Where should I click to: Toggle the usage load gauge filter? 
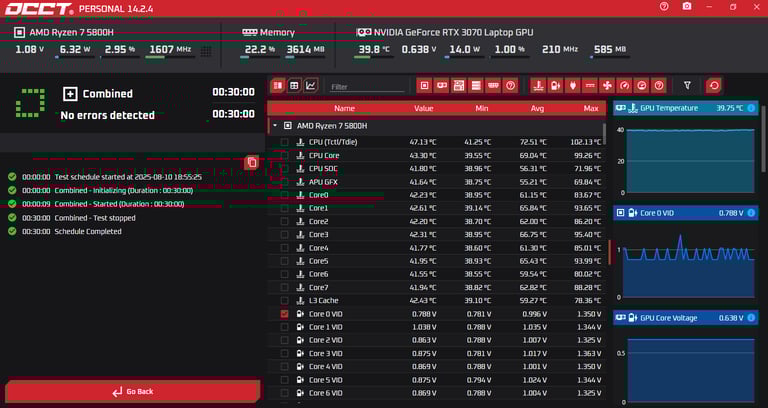pyautogui.click(x=642, y=86)
